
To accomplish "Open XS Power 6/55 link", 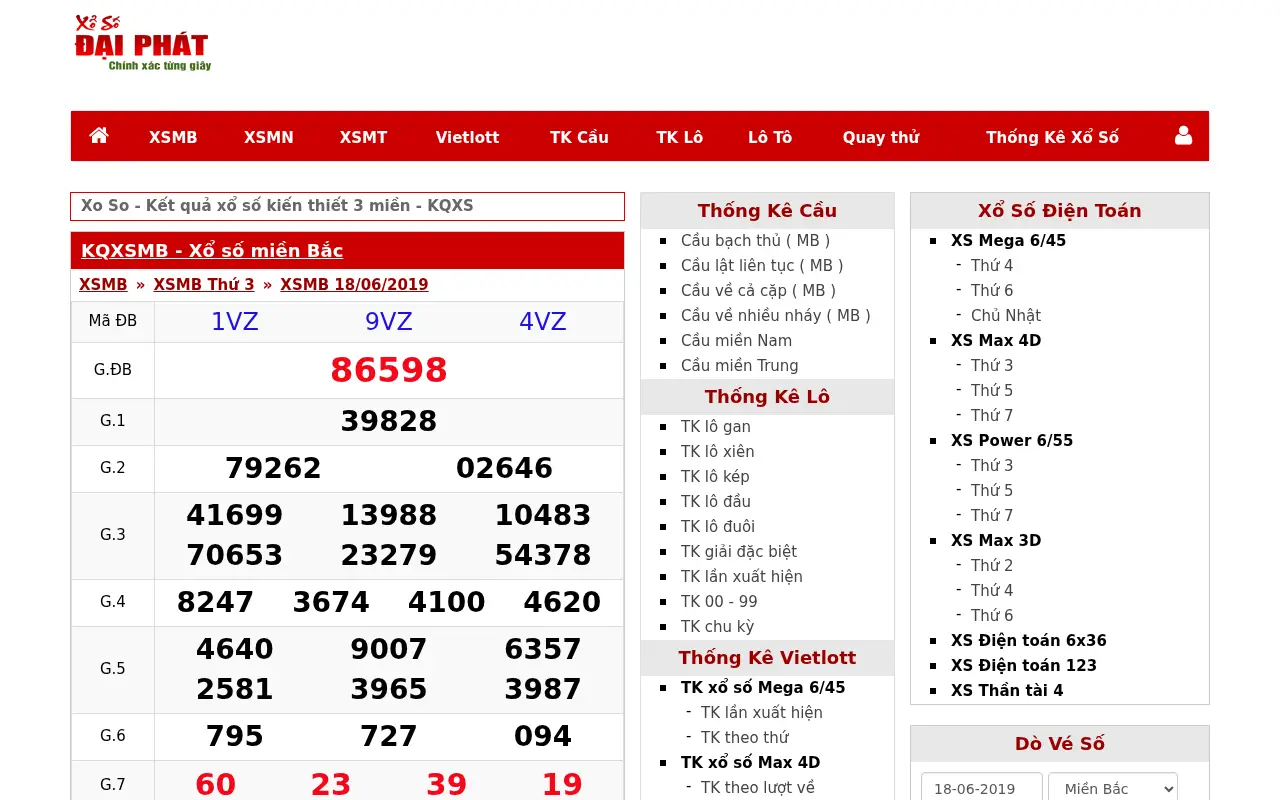I will pos(1011,440).
